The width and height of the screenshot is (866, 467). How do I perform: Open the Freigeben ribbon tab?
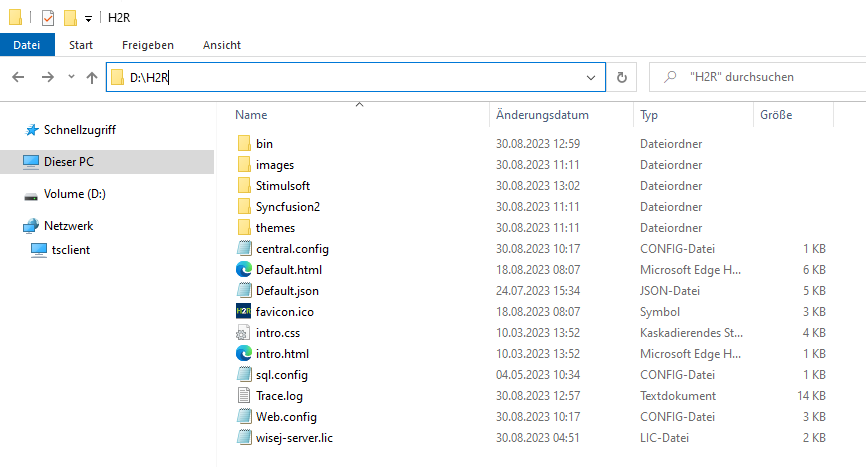(147, 45)
